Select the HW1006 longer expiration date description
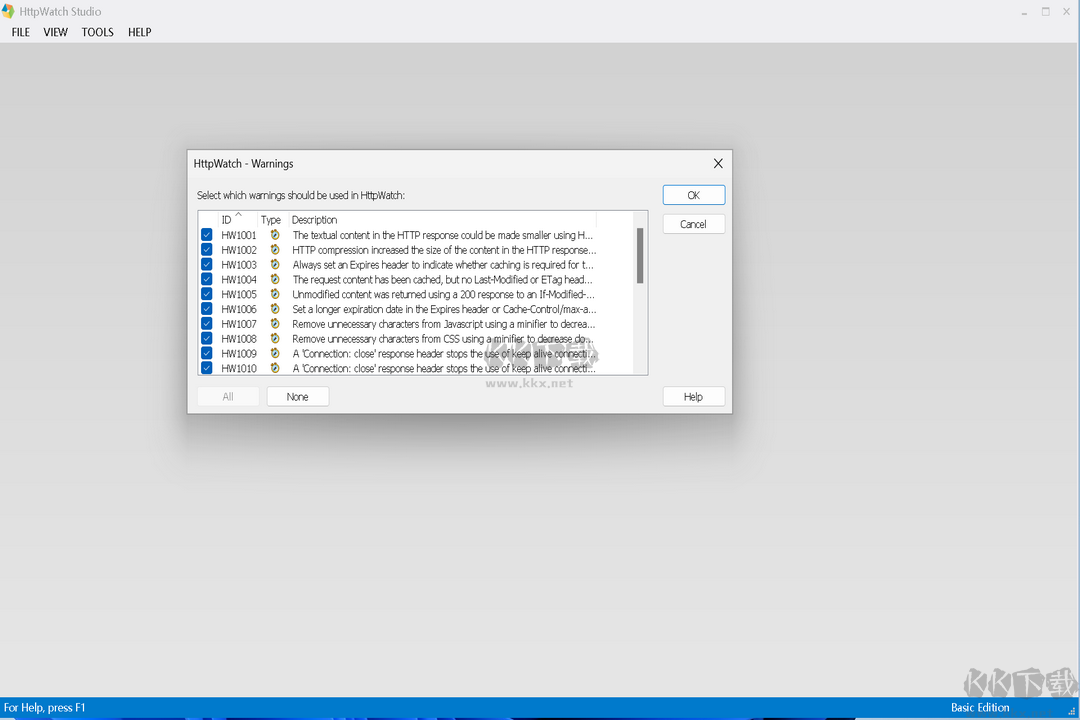 [444, 309]
